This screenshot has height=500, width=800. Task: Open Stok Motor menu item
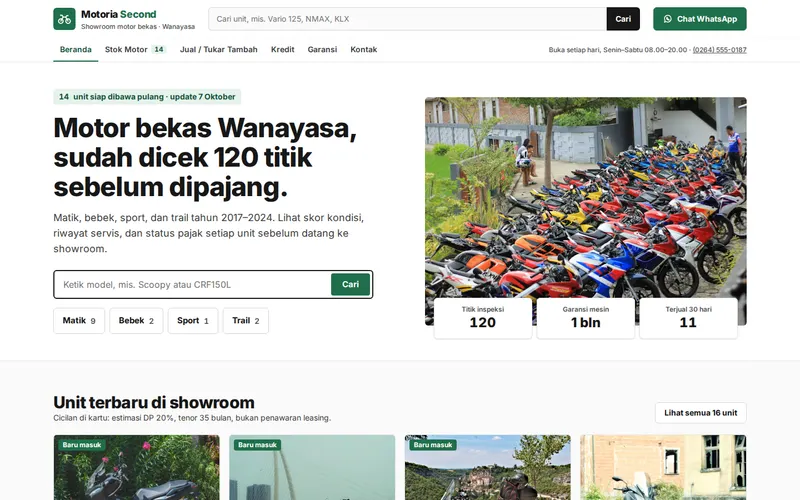click(x=135, y=49)
